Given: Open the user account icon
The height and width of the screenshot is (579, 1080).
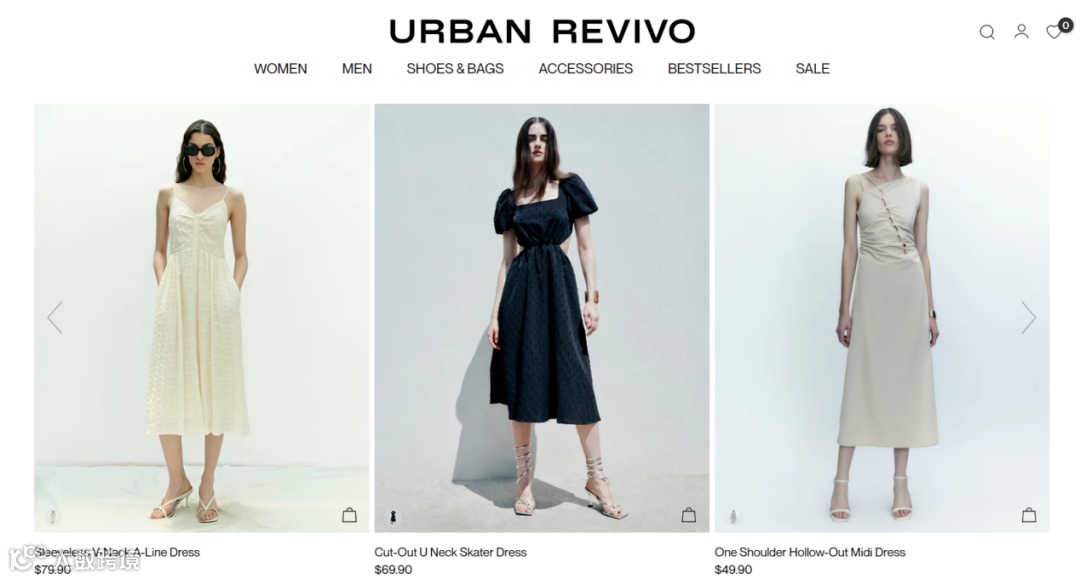Looking at the screenshot, I should click(1021, 32).
